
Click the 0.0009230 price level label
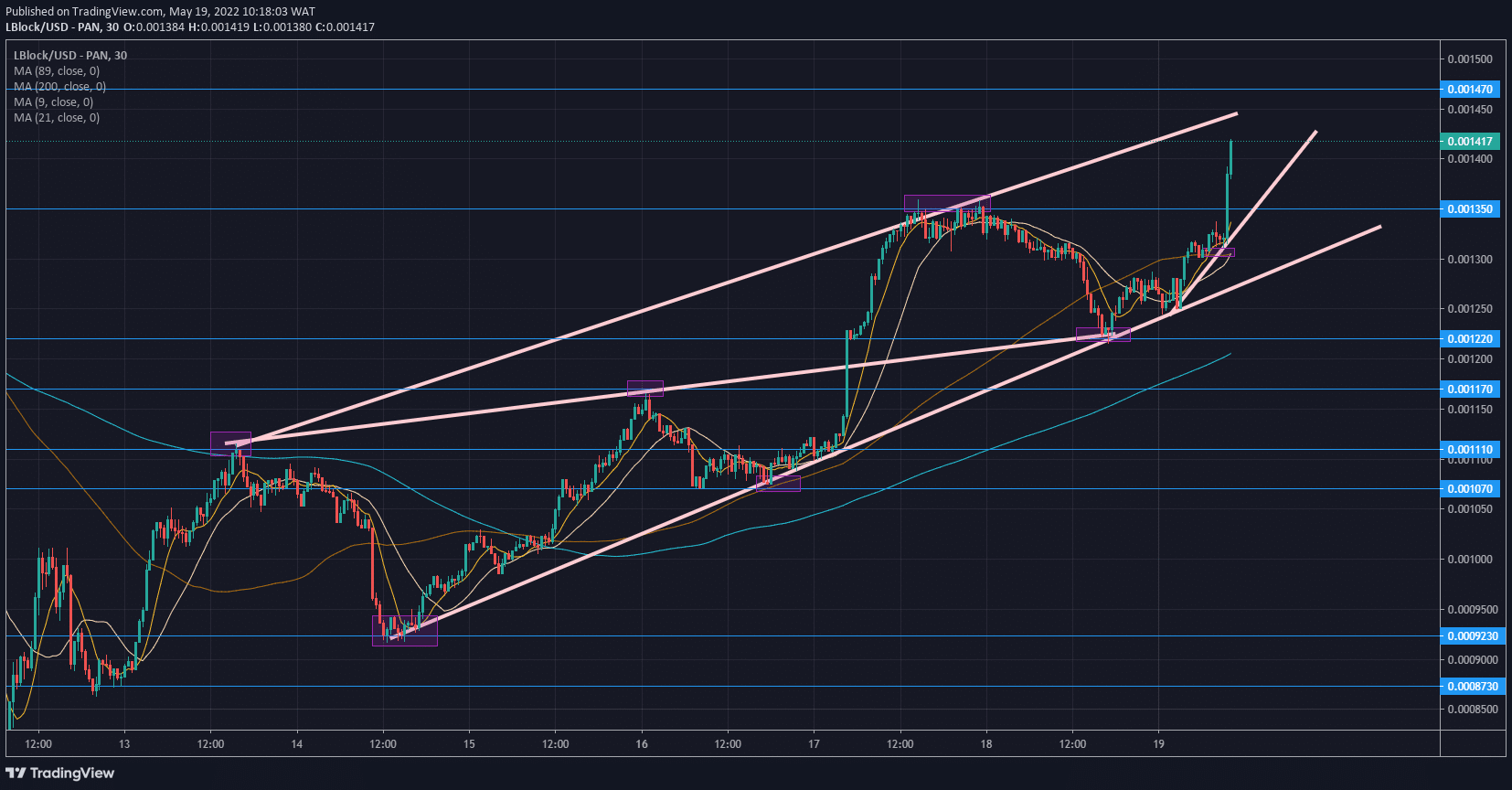pos(1473,636)
